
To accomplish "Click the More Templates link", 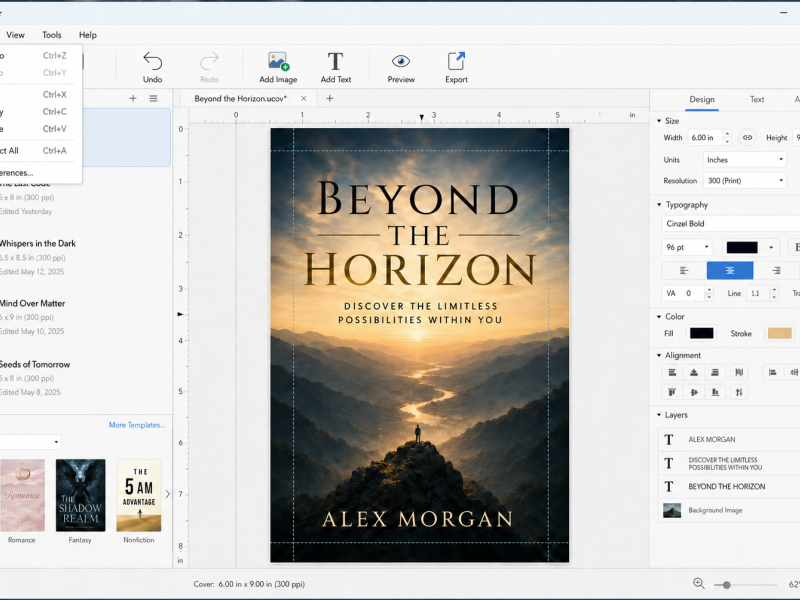I will pyautogui.click(x=137, y=425).
